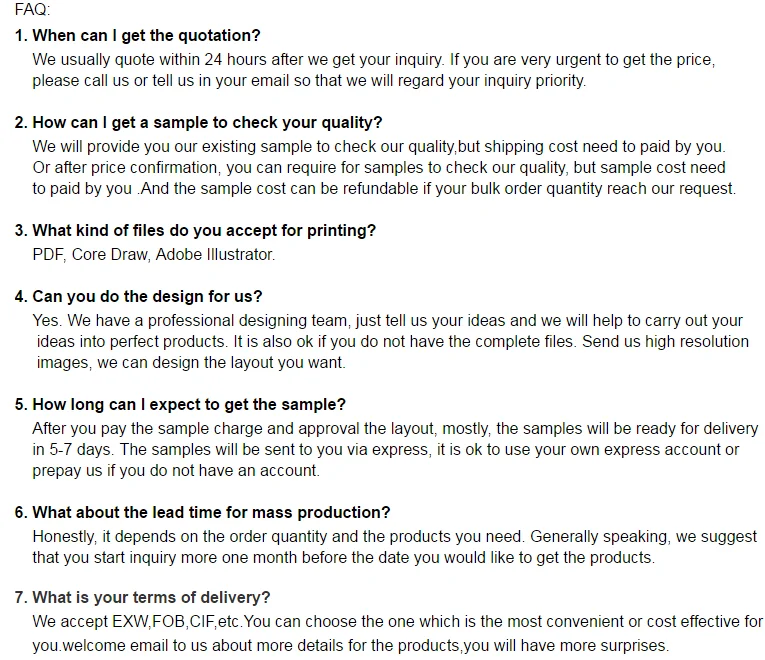Click the line "images, we can design the layout you want"
Viewport: 765px width, 660px height.
pyautogui.click(x=191, y=362)
